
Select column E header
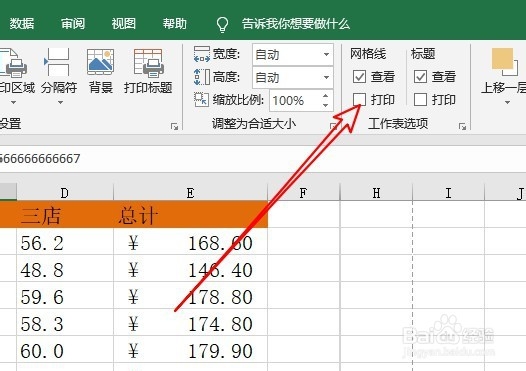pos(191,193)
